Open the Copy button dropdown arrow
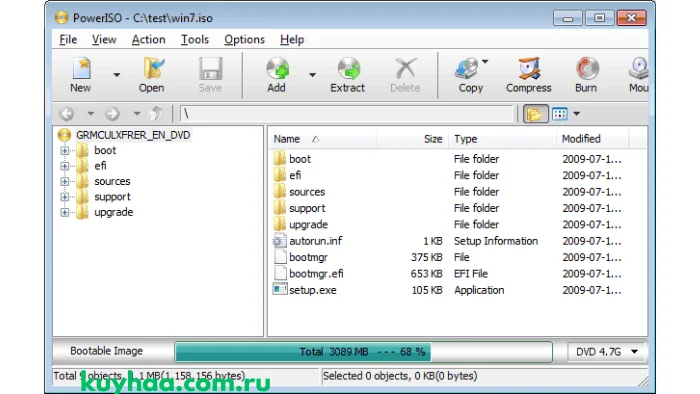Viewport: 700px width, 394px height. [485, 62]
